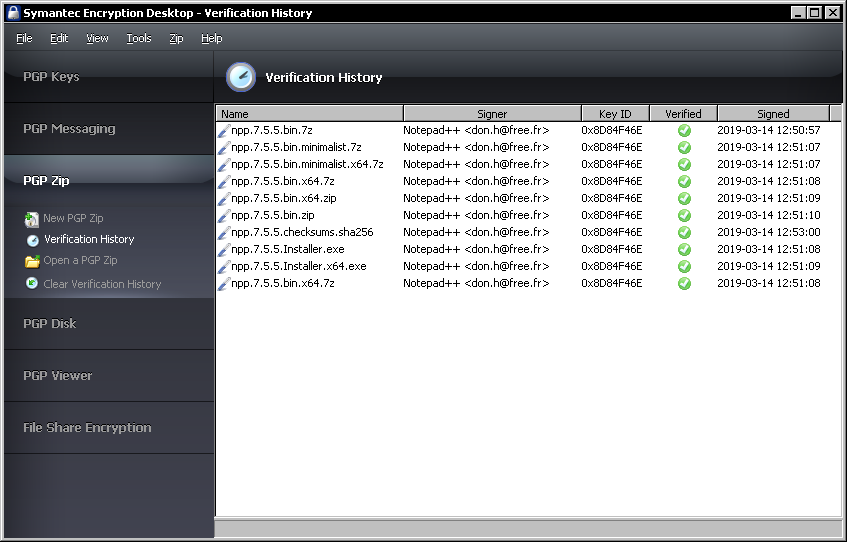
Task: Click pen icon of npp.7.5.5.bin.zip row
Action: 224,216
